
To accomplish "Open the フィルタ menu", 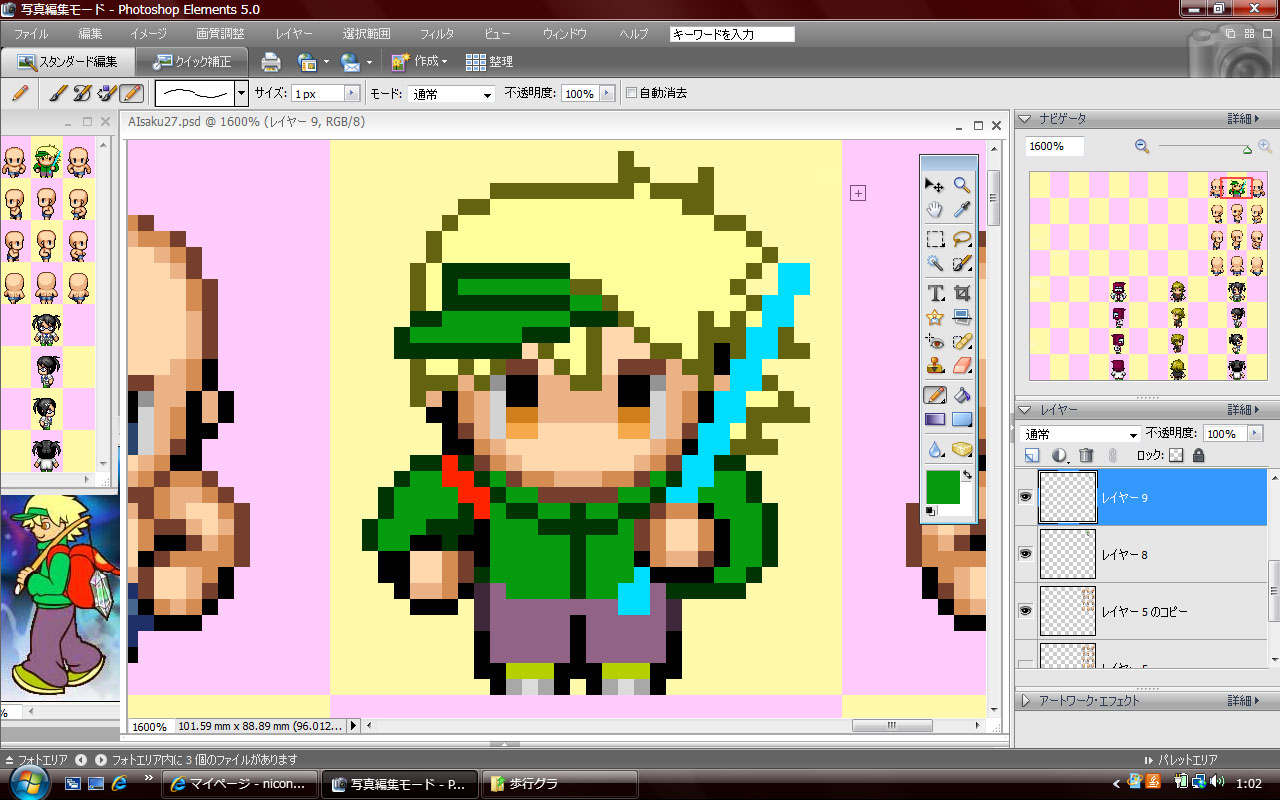I will [437, 34].
